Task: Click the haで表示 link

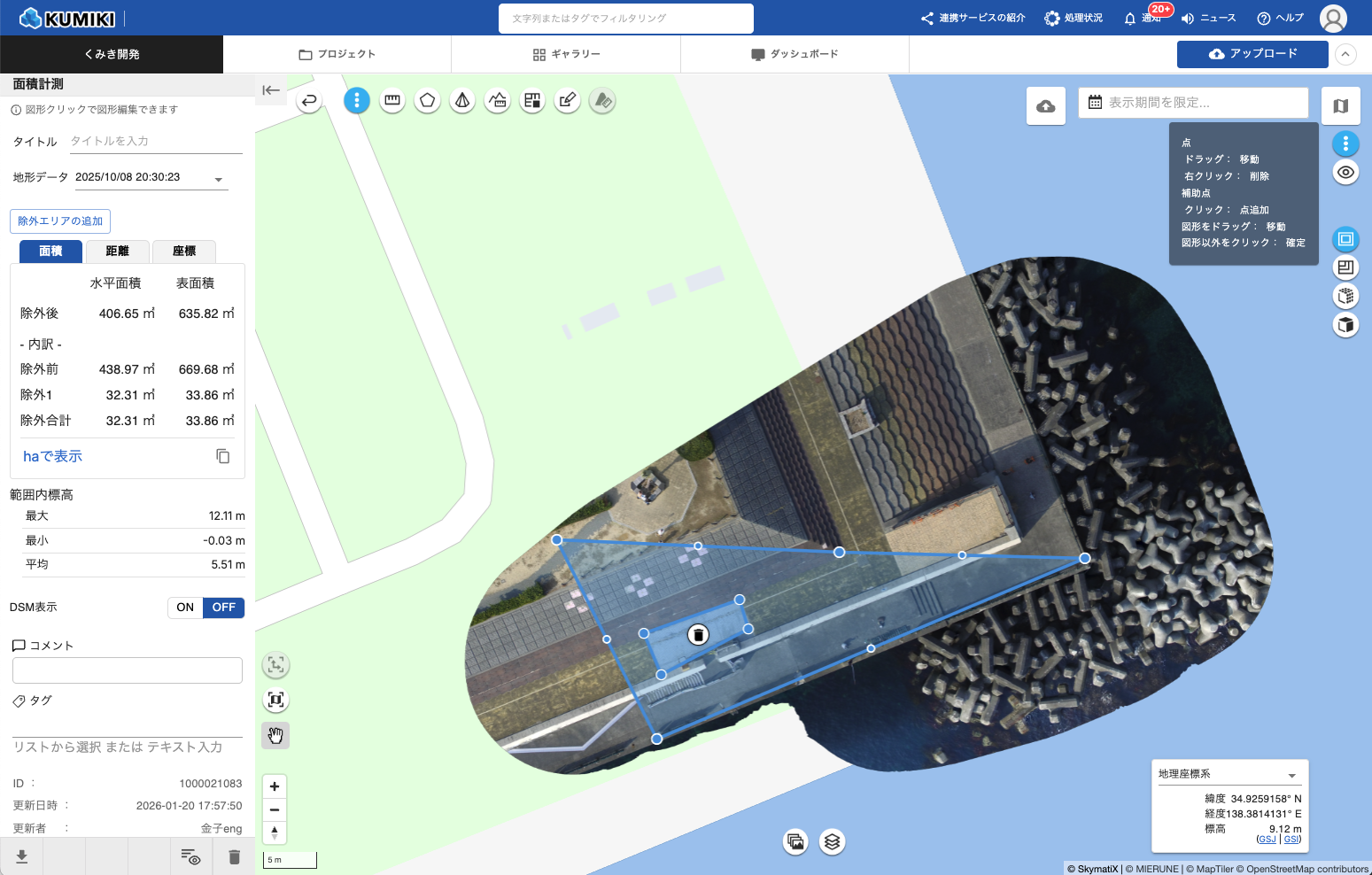Action: (52, 456)
